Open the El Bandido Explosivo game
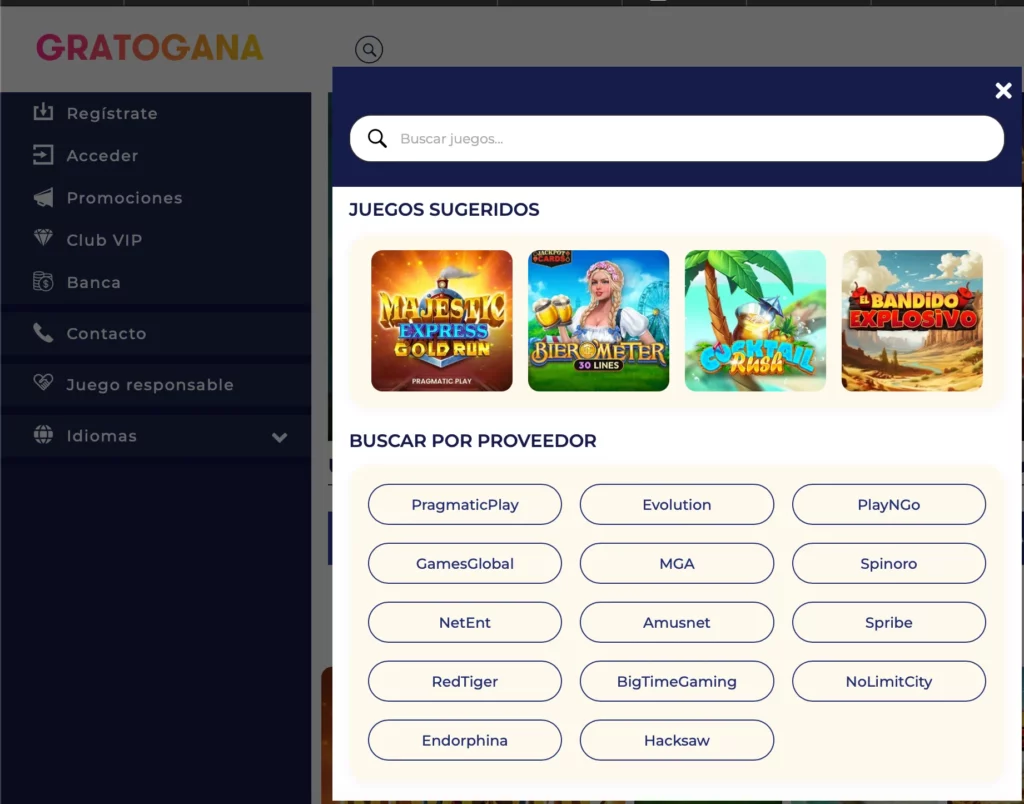1024x804 pixels. [x=912, y=321]
